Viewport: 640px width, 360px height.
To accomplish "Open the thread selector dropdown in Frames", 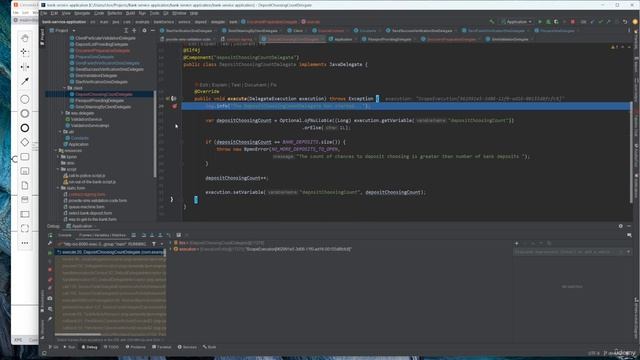I will click(x=162, y=244).
